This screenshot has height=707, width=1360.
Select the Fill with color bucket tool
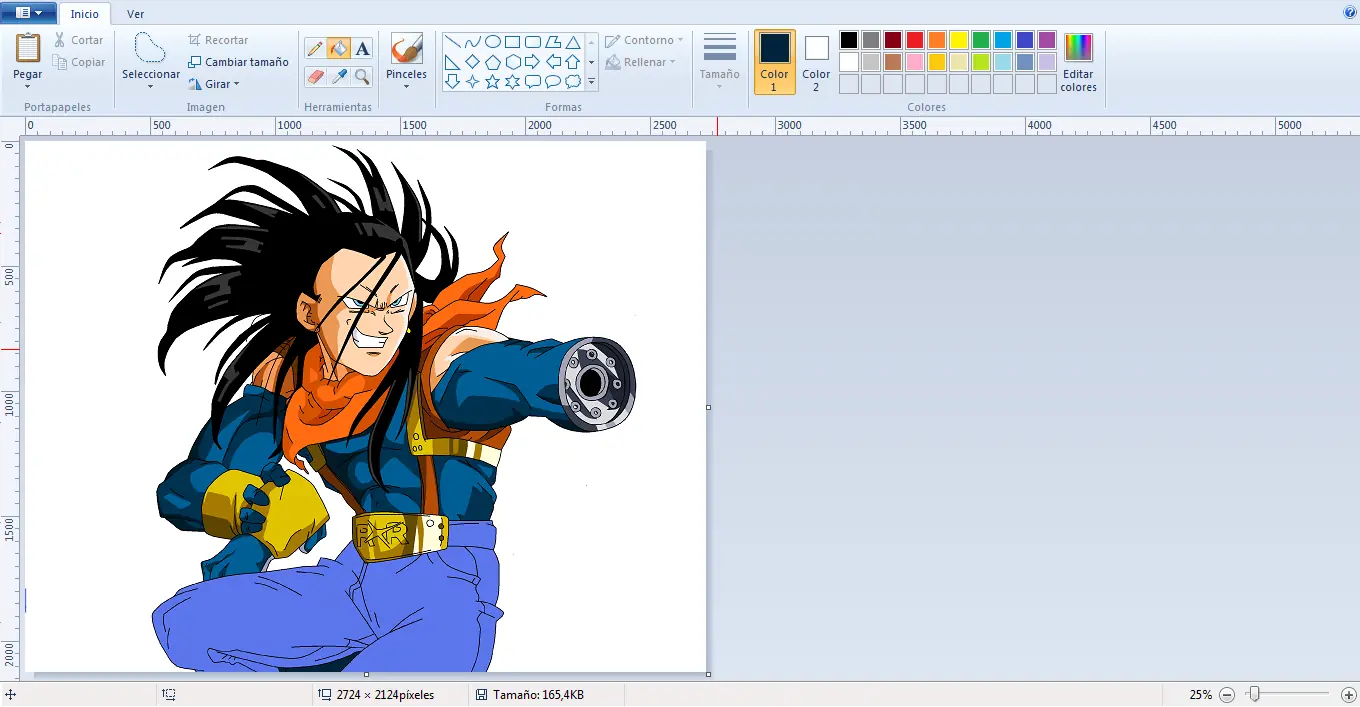pos(339,48)
